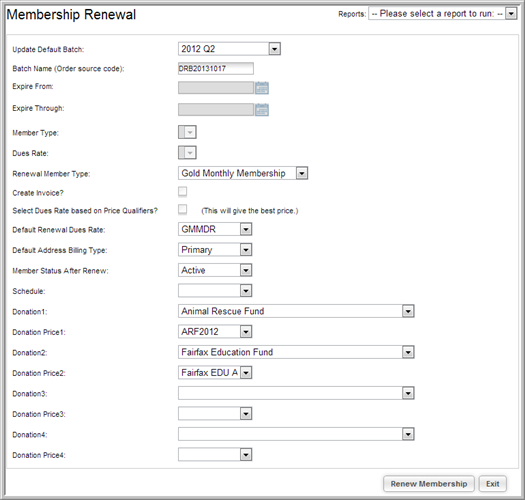Expand the Donation Price2 dropdown
Viewport: 525px width, 500px height.
coord(215,372)
